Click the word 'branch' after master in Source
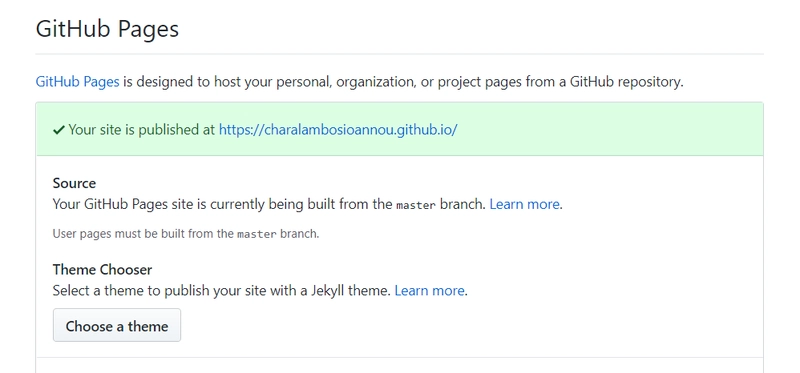Viewport: 800px width, 373px height. tap(462, 204)
